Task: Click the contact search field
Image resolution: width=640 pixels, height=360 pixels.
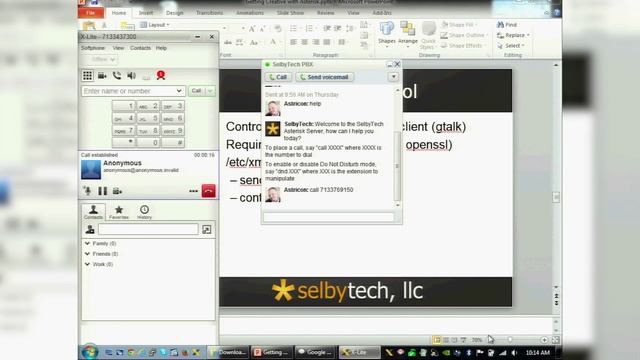Action: coord(148,229)
